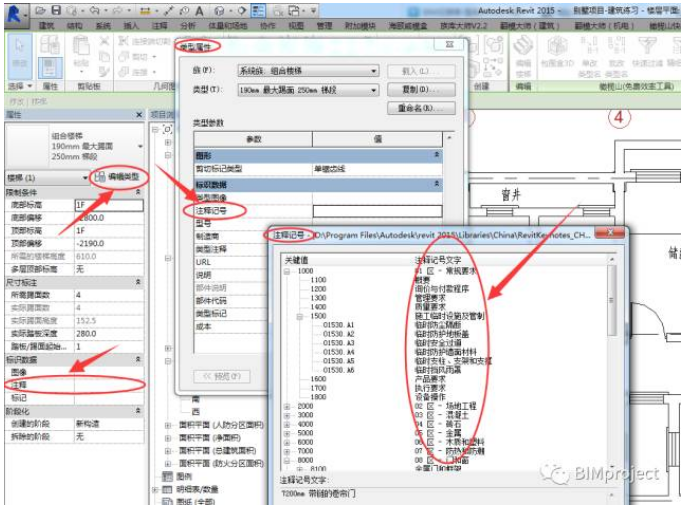
Task: Click the Schedules/Quantities icon in project browser
Action: click(x=167, y=489)
